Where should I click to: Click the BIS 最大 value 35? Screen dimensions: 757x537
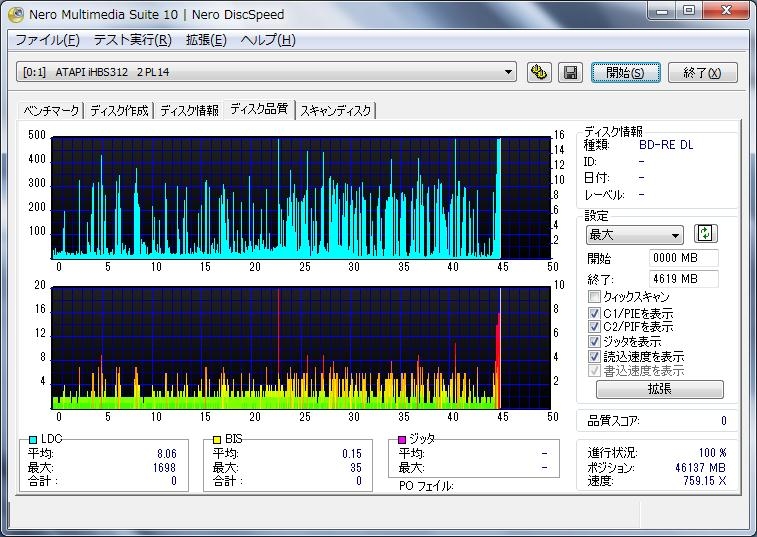(356, 467)
